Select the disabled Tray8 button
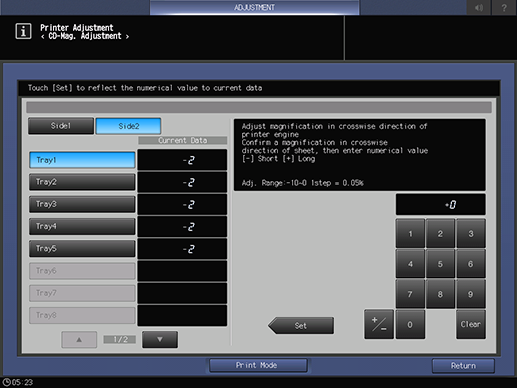 [82, 315]
